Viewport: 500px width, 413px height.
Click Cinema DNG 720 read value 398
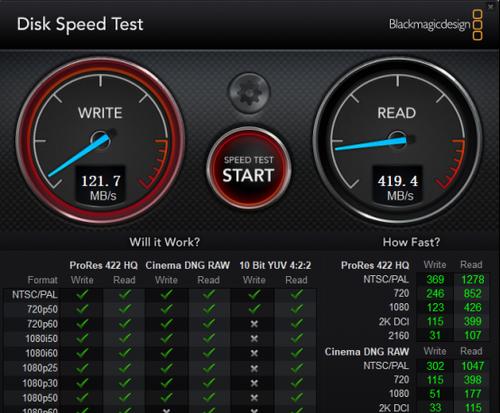(x=473, y=380)
